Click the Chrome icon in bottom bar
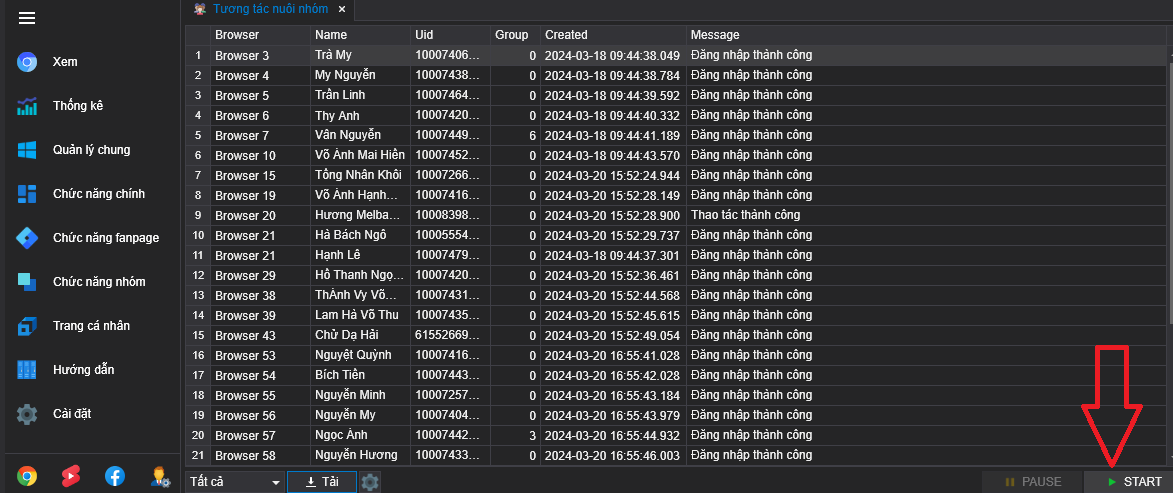 [x=27, y=476]
